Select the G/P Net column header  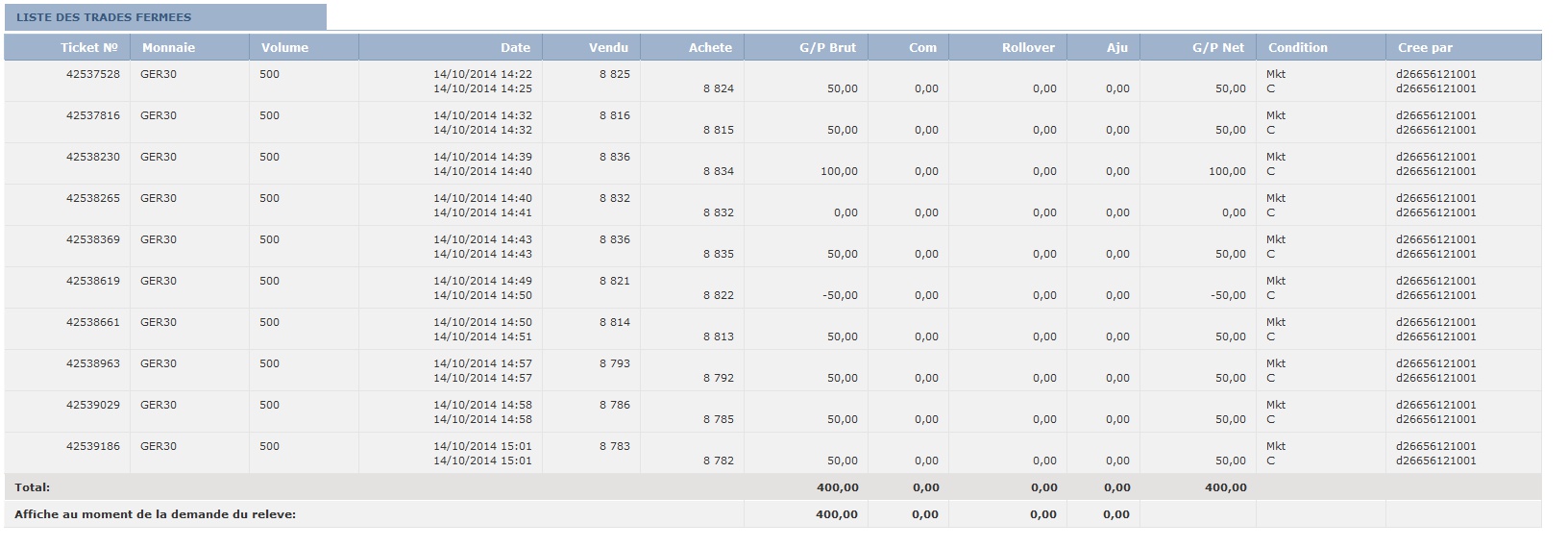[1218, 47]
